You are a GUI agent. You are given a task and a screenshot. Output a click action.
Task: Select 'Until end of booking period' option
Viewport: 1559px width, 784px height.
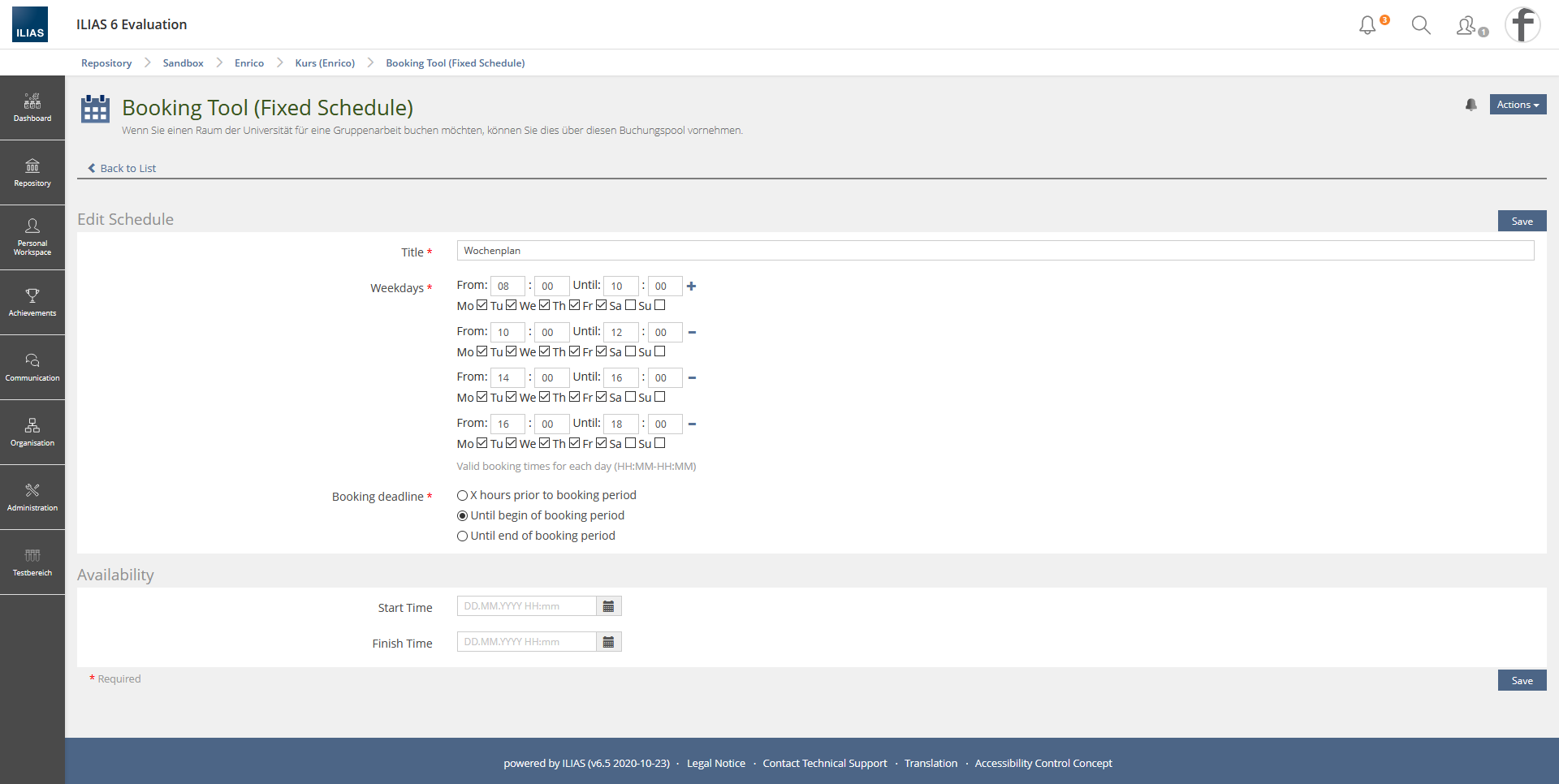point(463,536)
